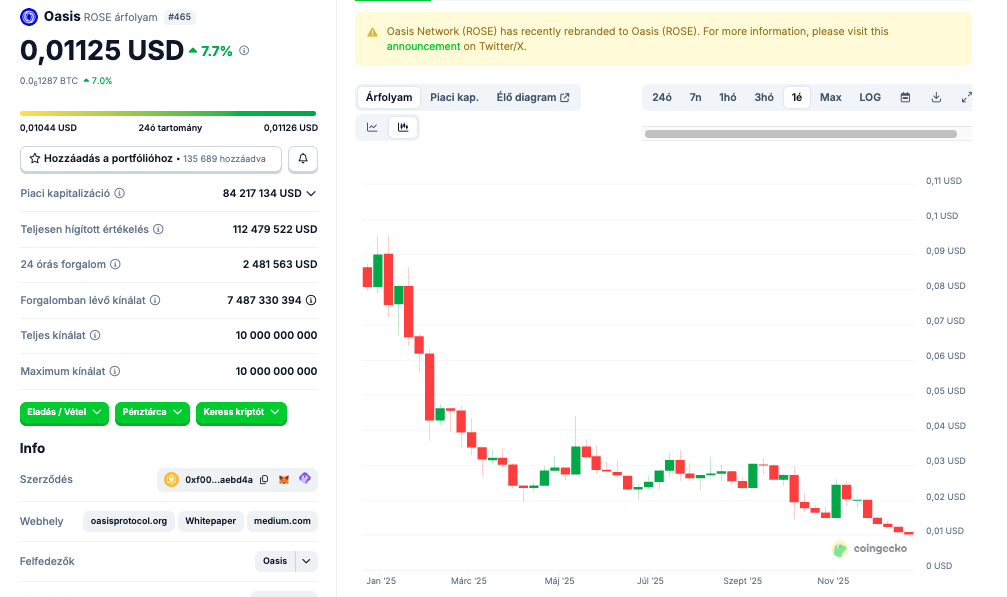Click the horizontal scrollbar under the time ranges
Screen dimensions: 1007x597
[x=800, y=133]
